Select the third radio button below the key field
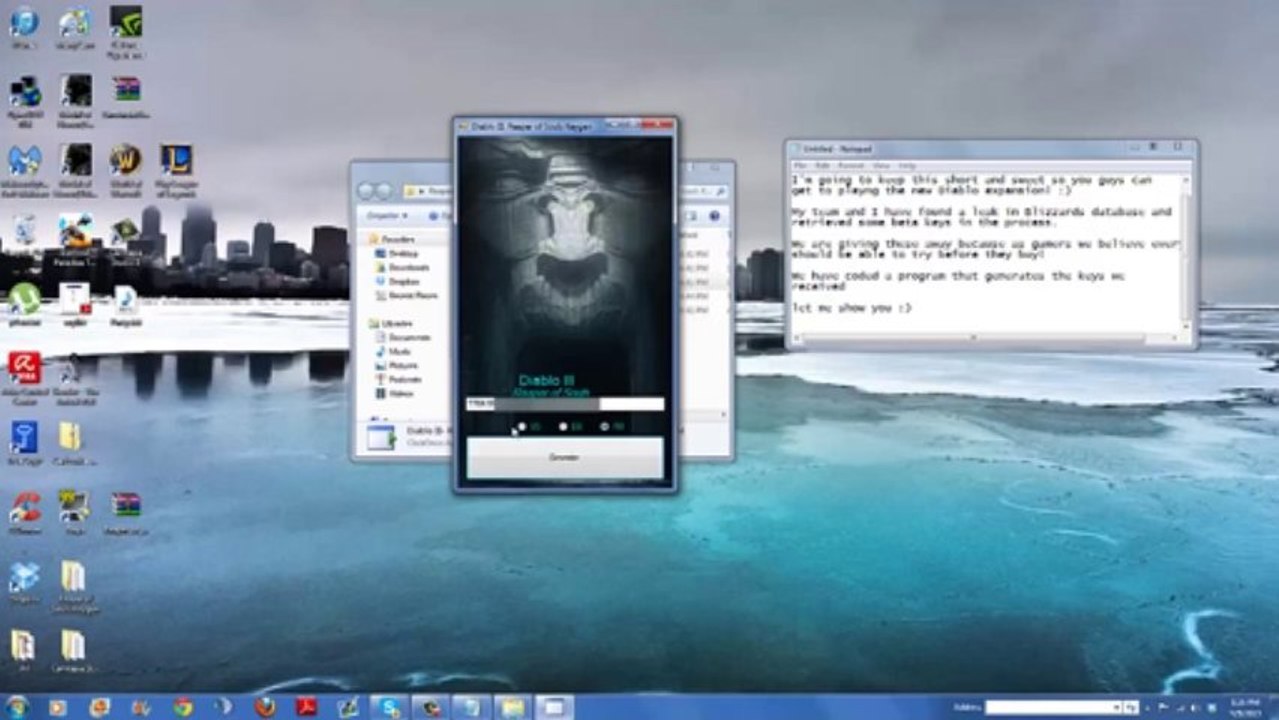1279x720 pixels. (x=605, y=427)
